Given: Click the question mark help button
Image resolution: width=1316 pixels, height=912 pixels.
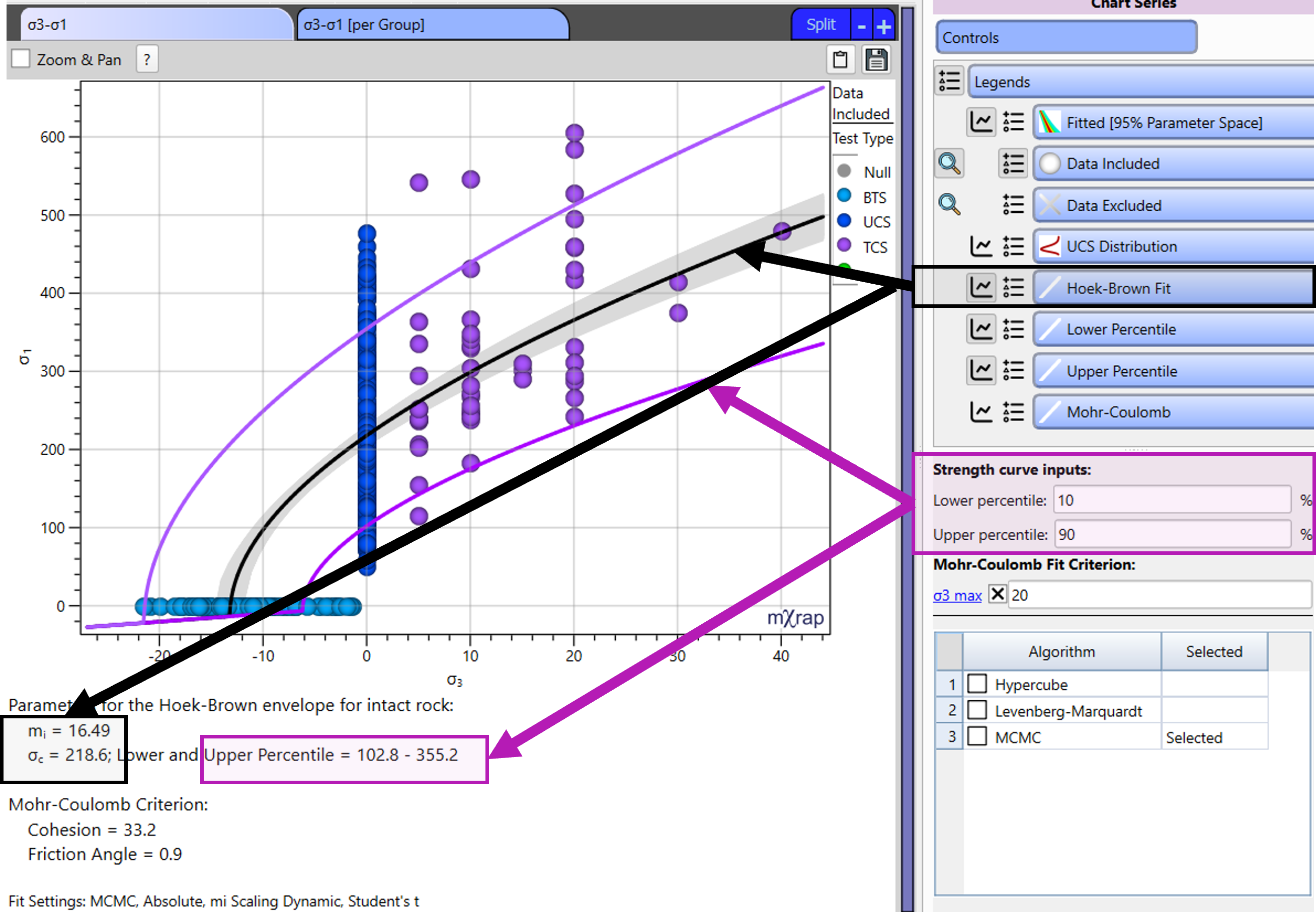Looking at the screenshot, I should (x=147, y=59).
